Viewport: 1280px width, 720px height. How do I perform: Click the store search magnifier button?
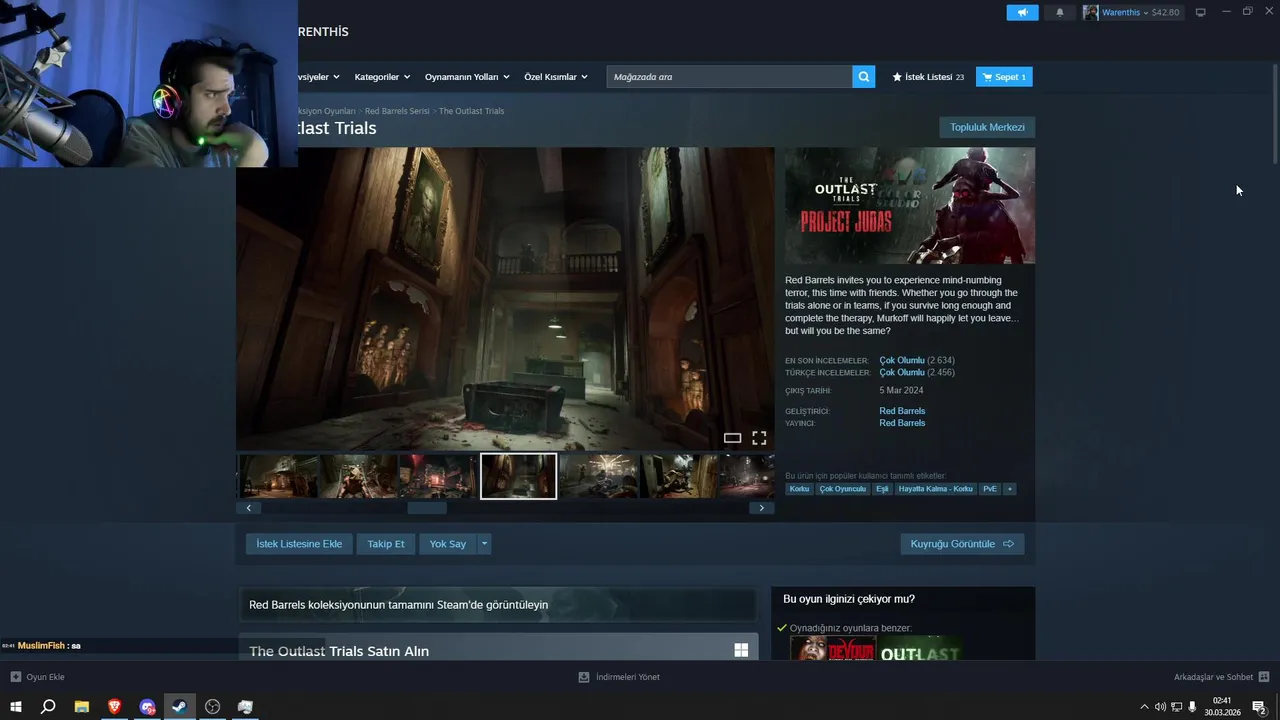click(864, 77)
